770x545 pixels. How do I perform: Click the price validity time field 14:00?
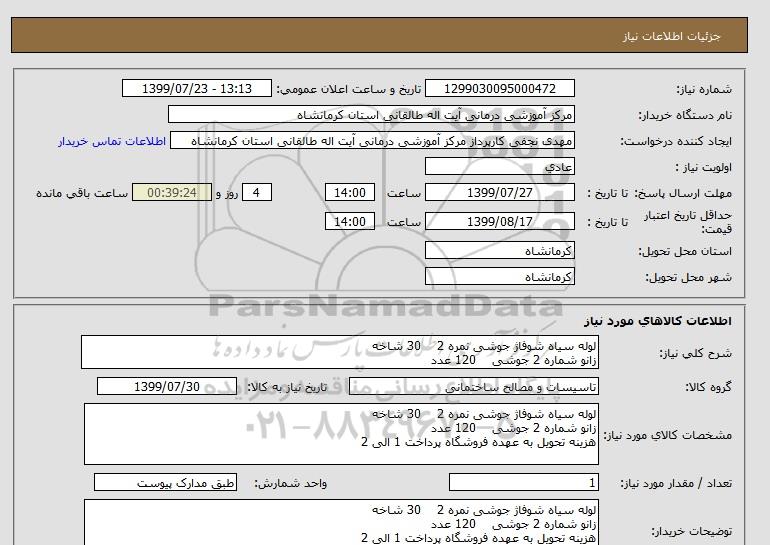350,221
